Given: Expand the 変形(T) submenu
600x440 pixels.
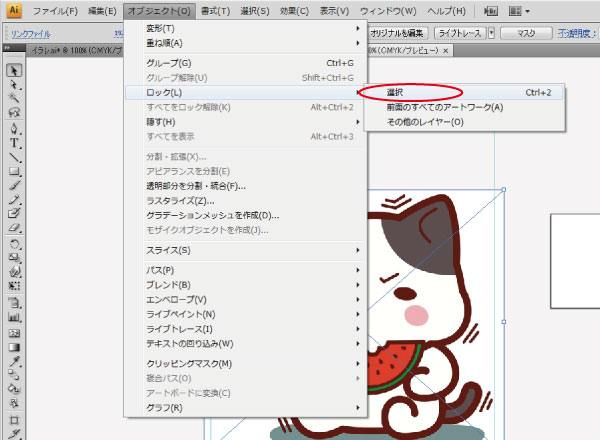Looking at the screenshot, I should tap(246, 28).
